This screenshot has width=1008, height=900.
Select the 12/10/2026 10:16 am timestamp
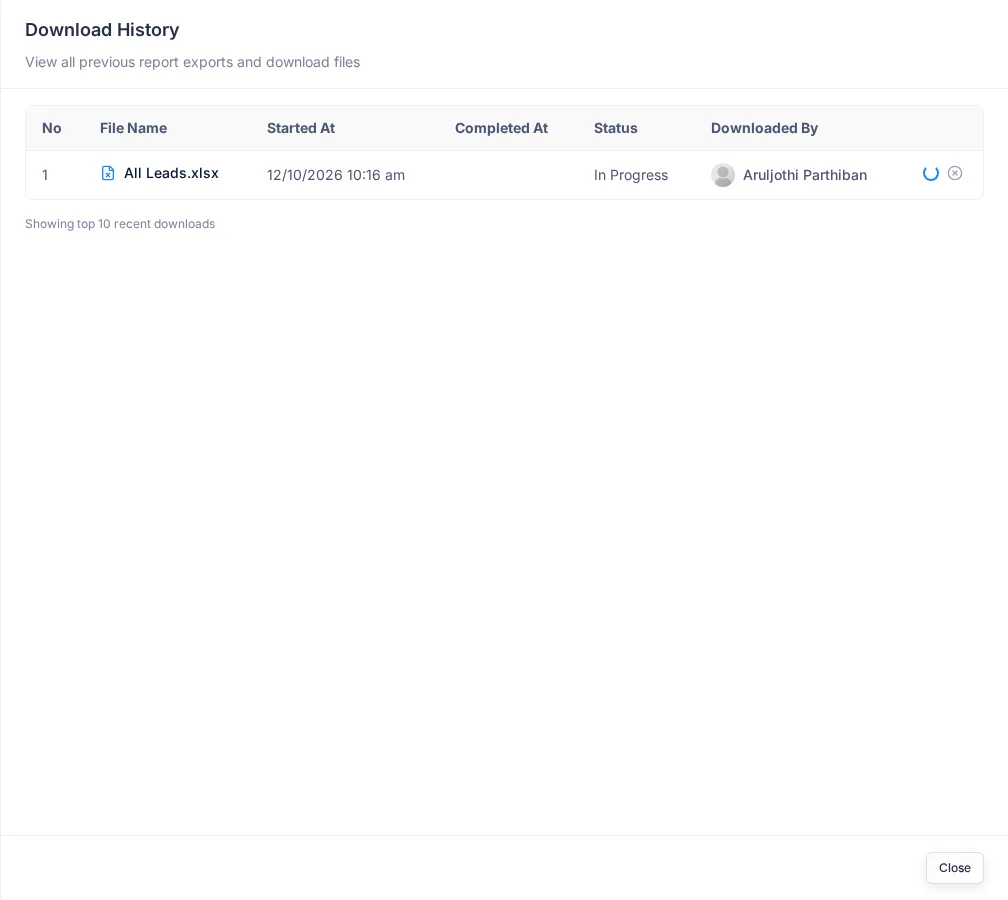pos(336,175)
